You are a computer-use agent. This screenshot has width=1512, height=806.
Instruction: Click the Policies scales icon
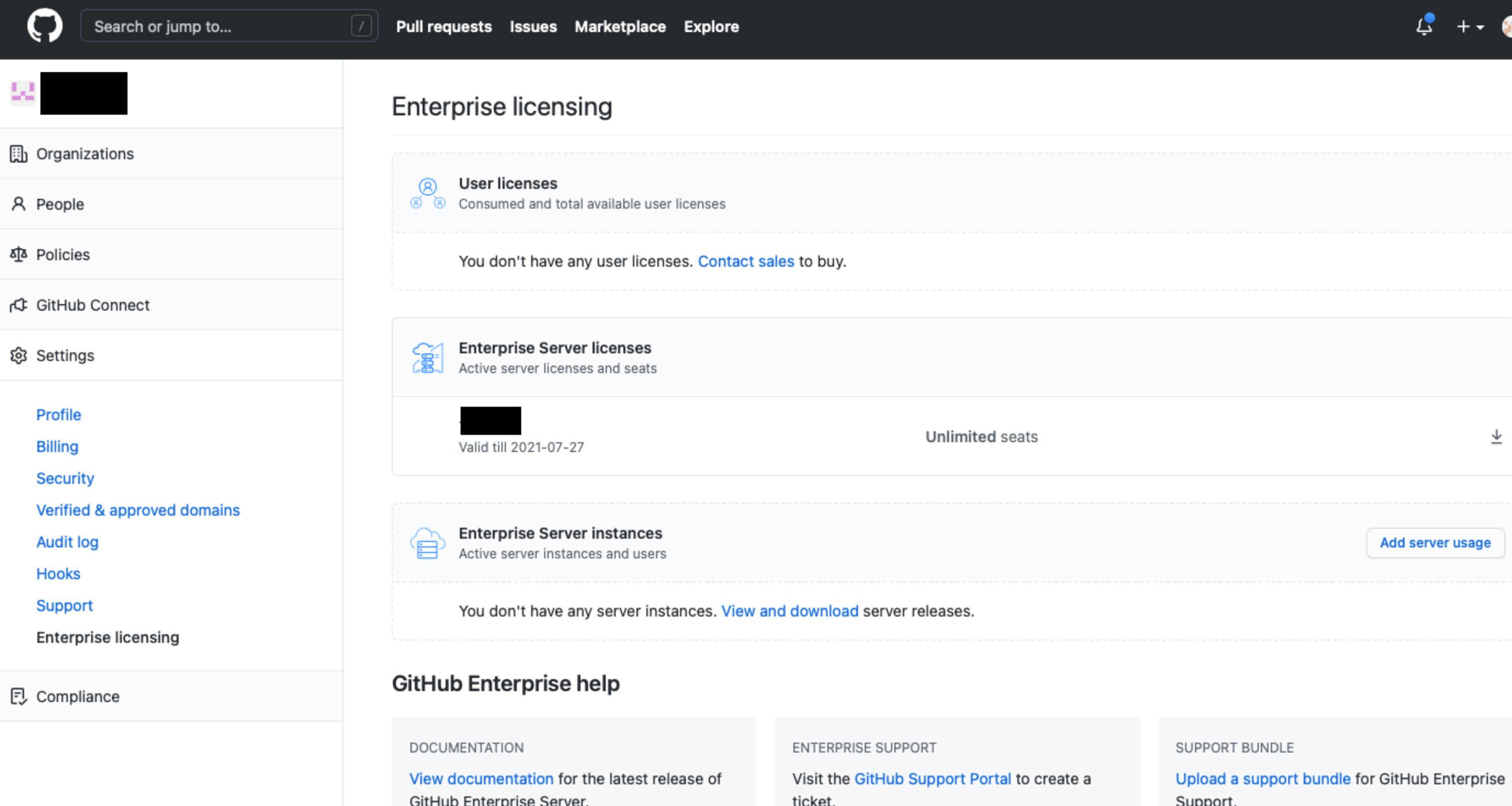(18, 254)
